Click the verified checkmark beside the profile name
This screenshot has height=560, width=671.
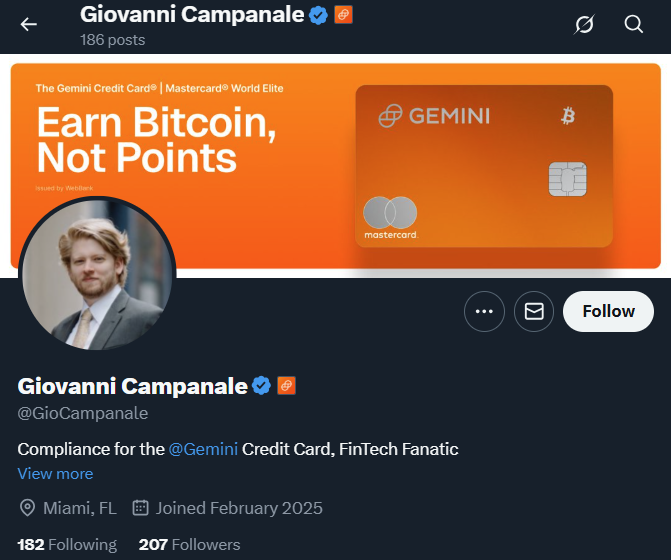coord(262,386)
